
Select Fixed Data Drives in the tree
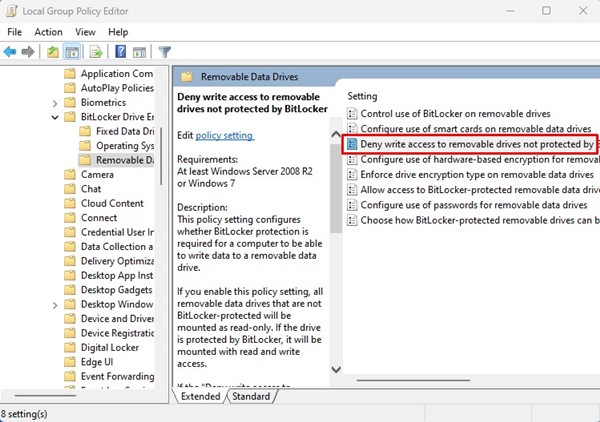124,131
